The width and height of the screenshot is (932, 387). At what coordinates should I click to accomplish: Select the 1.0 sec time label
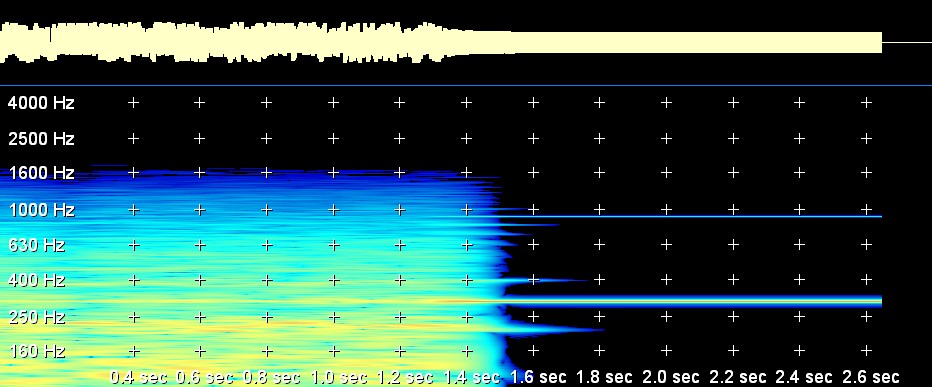339,377
